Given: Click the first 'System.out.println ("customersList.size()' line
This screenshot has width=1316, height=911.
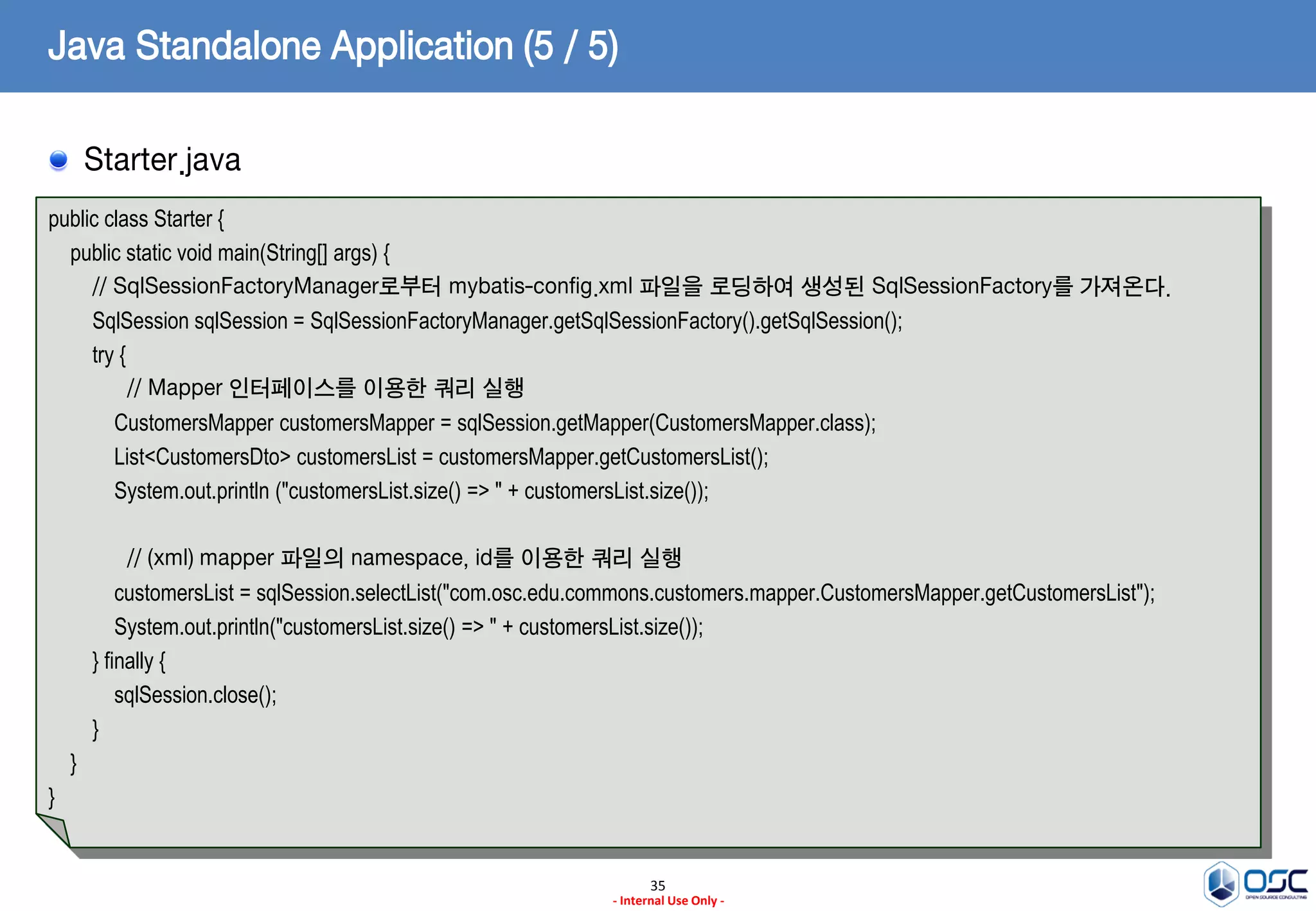Looking at the screenshot, I should [x=411, y=491].
